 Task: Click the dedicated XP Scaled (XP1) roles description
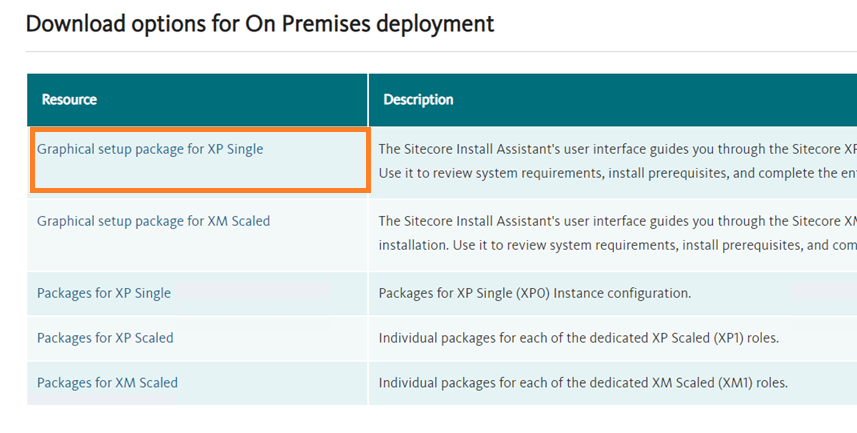[x=578, y=338]
